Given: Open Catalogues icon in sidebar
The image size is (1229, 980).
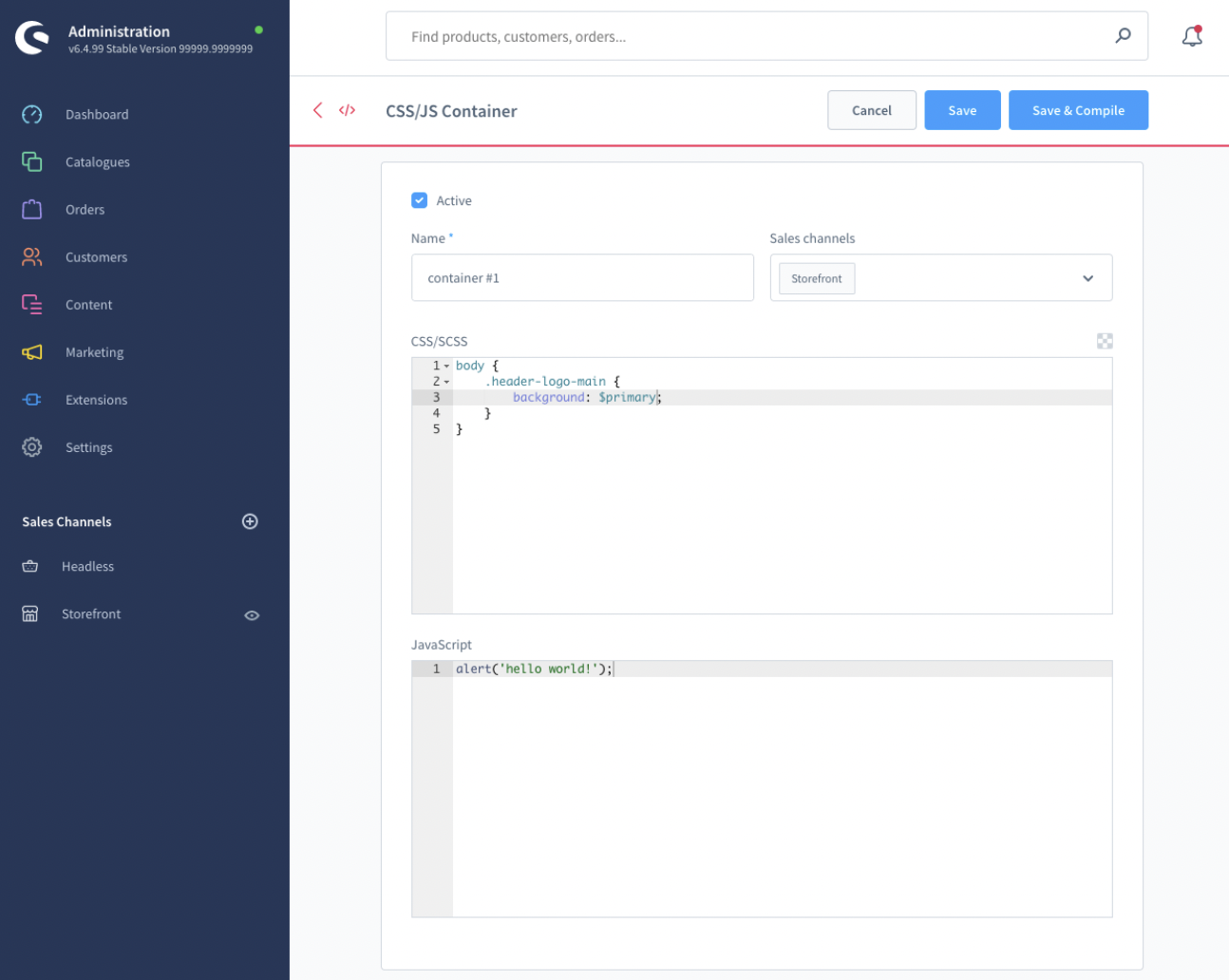Looking at the screenshot, I should point(32,162).
